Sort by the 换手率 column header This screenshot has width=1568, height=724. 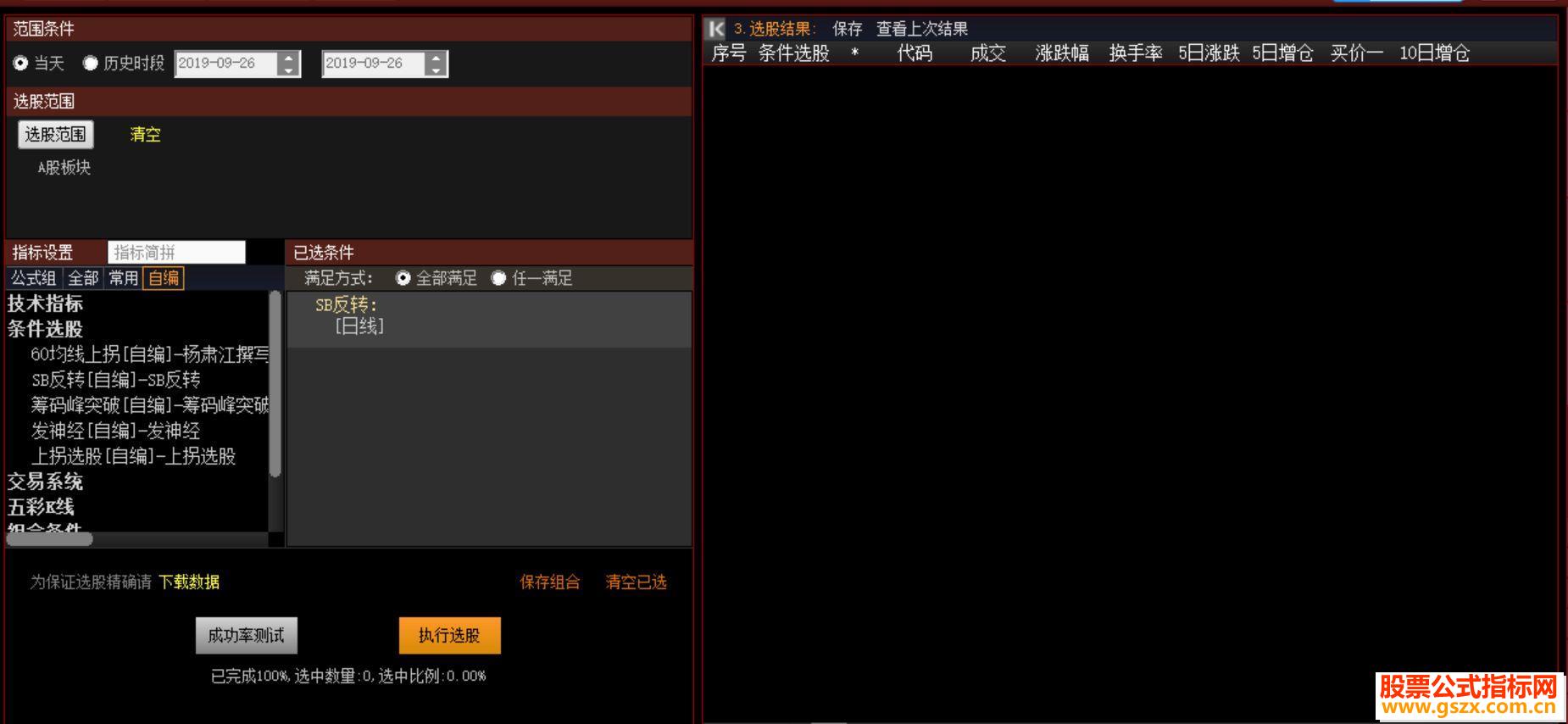1136,53
